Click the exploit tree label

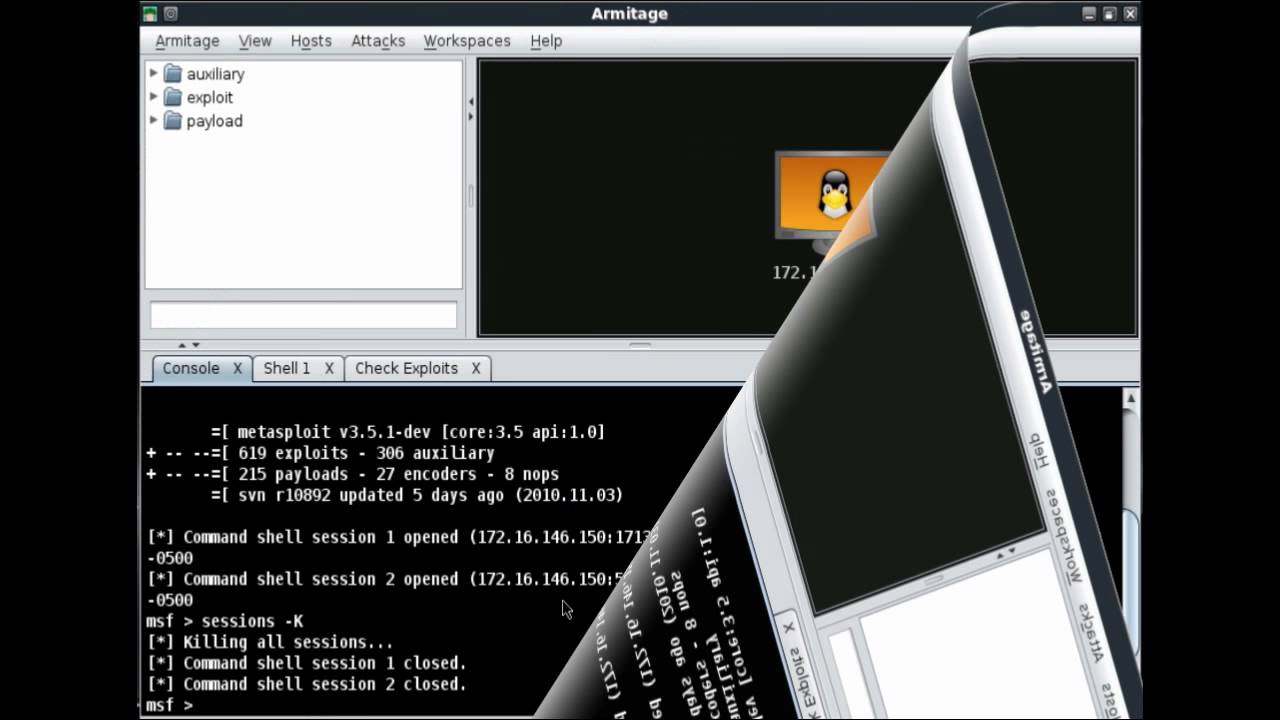point(210,97)
